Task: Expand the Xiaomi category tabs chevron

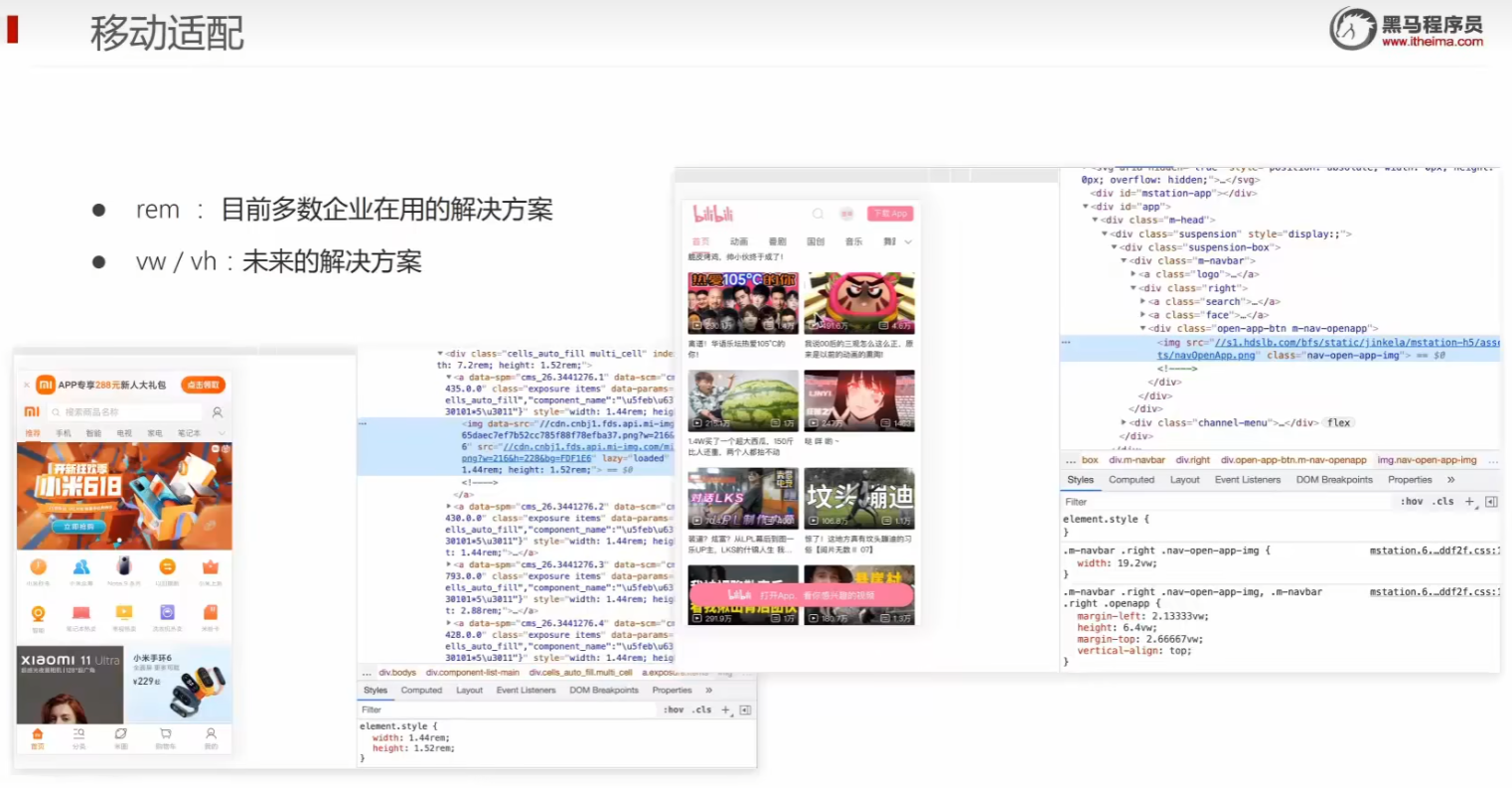Action: tap(222, 433)
